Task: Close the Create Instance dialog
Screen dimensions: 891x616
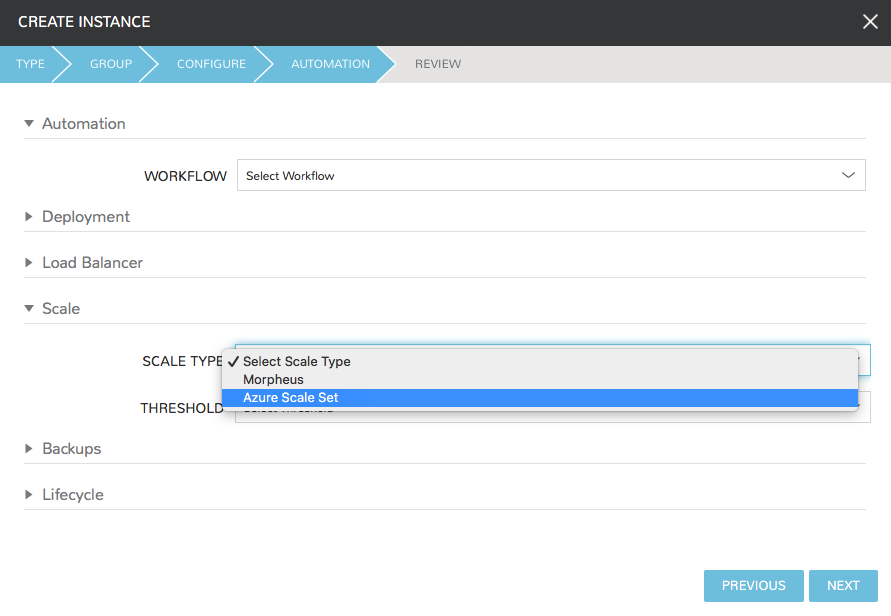Action: tap(870, 22)
